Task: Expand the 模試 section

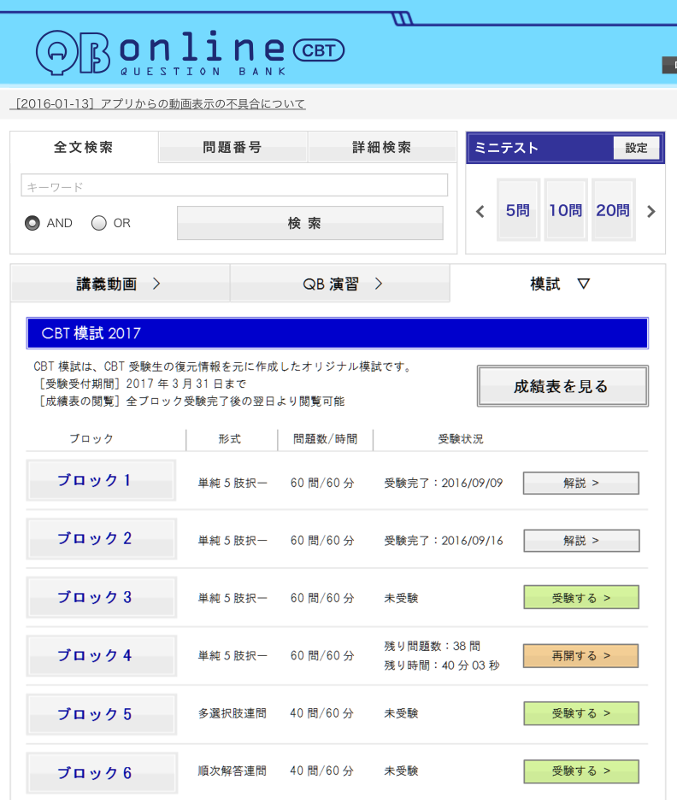Action: (x=558, y=284)
